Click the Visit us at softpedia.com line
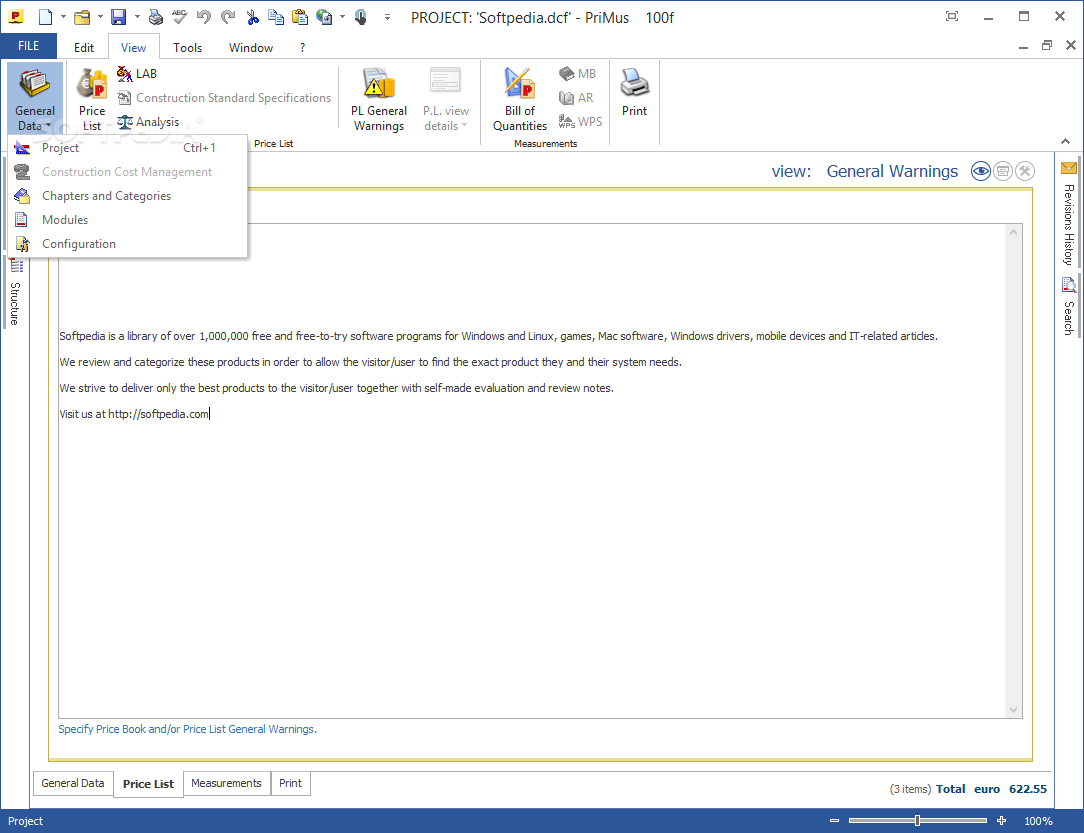The width and height of the screenshot is (1084, 833). click(x=134, y=414)
